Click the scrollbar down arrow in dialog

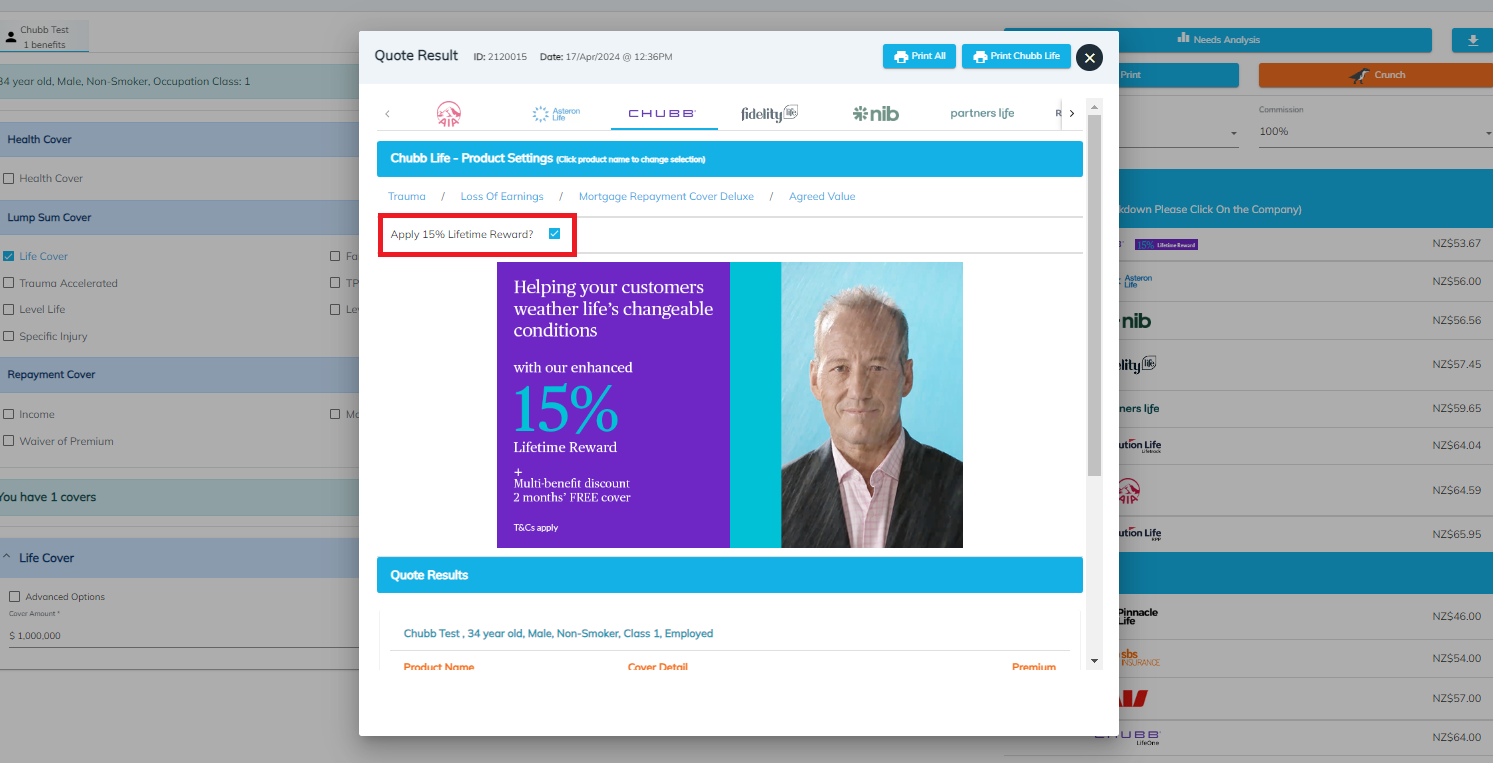pos(1094,660)
